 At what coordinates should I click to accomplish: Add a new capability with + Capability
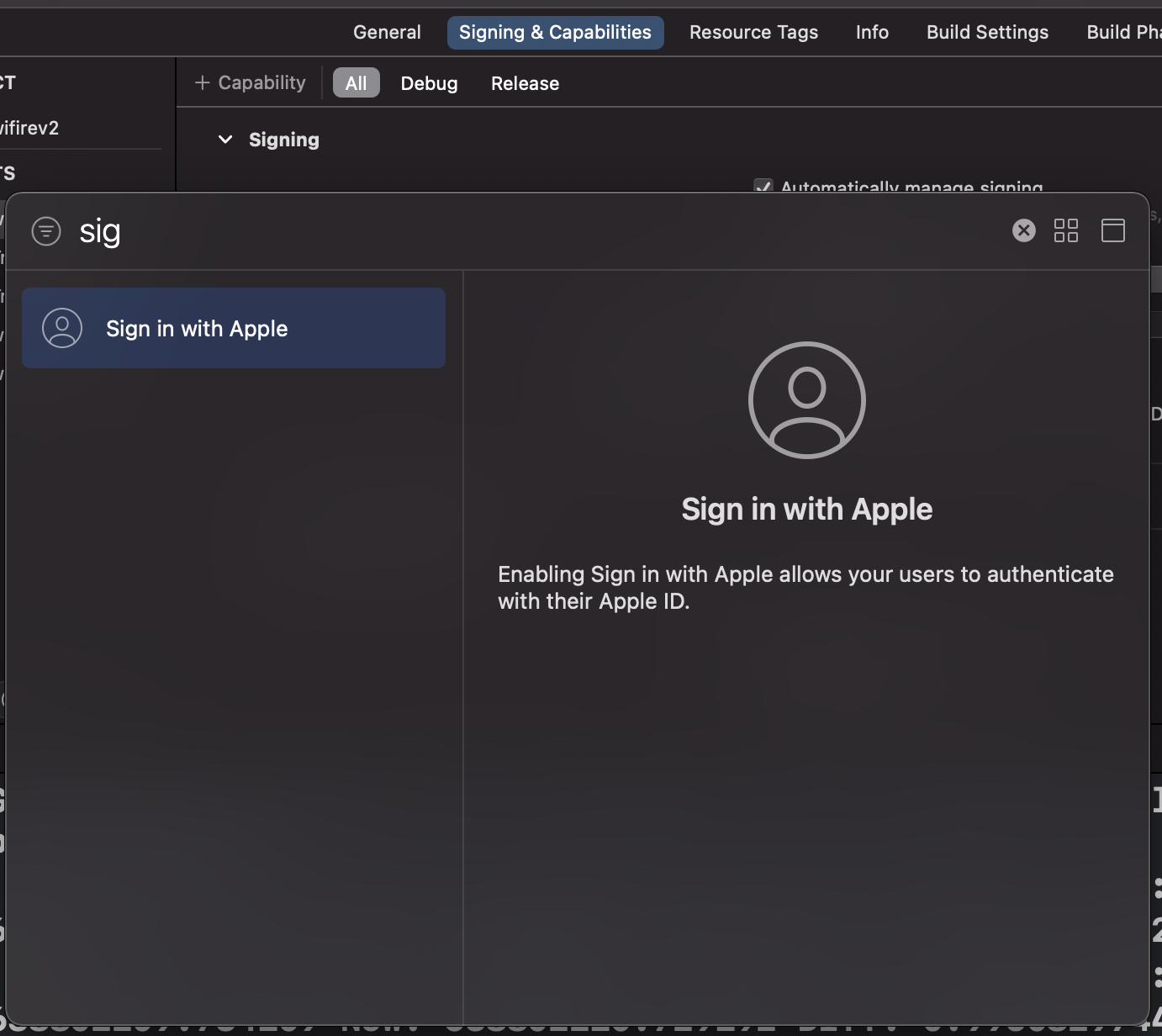click(250, 82)
